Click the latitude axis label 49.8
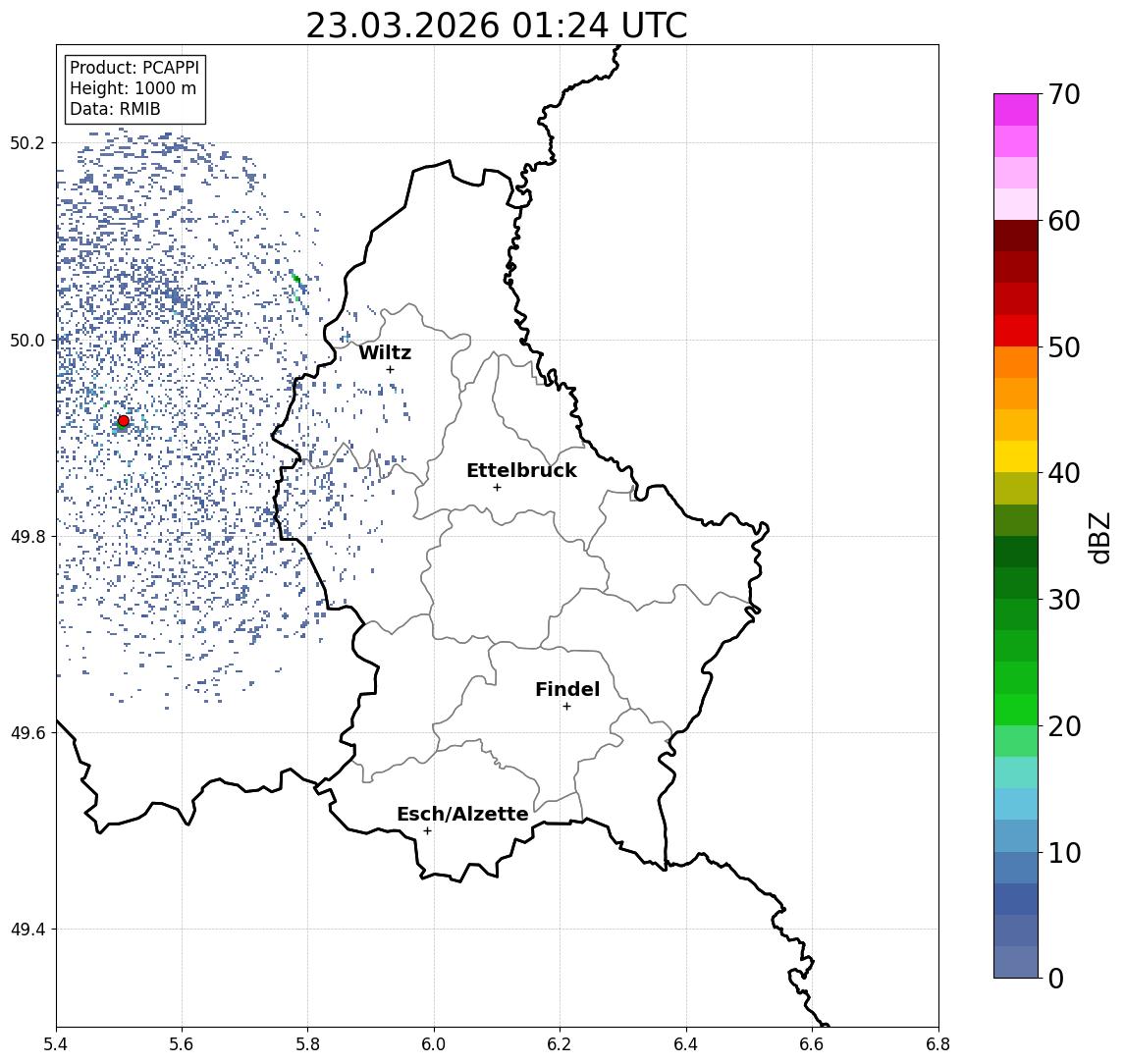 [27, 536]
